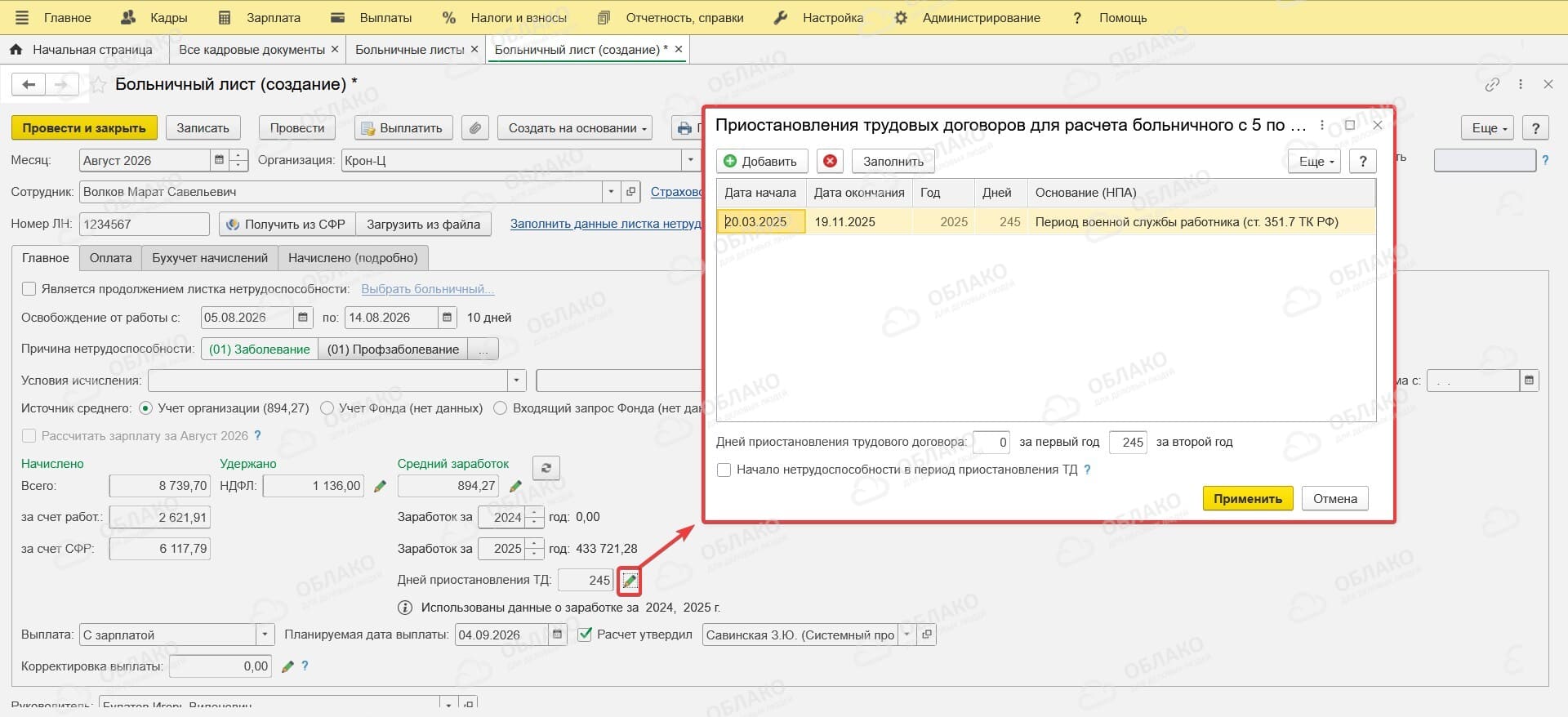Uncheck the Расчет утвердил checkbox
Screen dimensions: 1568x717
(x=585, y=635)
